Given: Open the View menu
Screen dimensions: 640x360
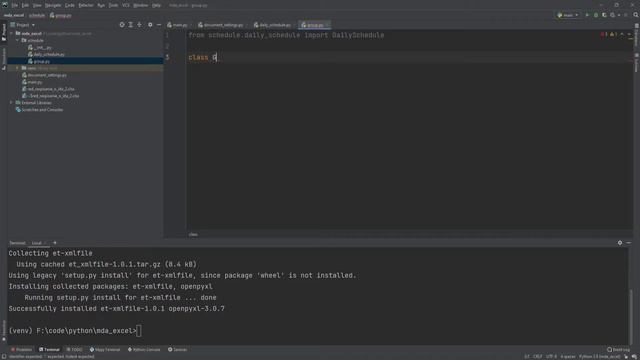Looking at the screenshot, I should (37, 5).
